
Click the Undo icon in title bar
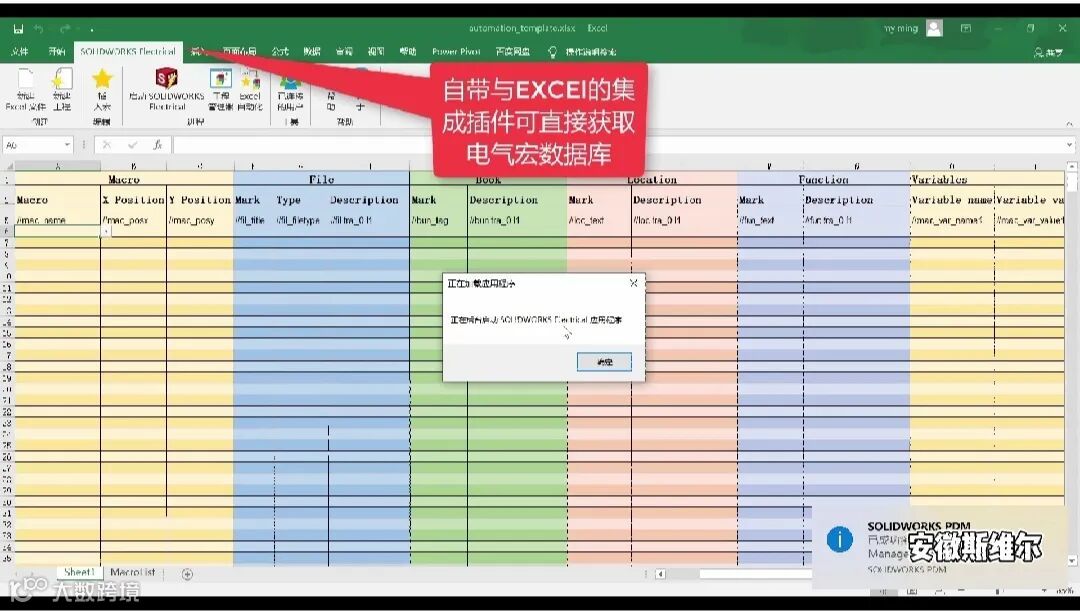39,29
